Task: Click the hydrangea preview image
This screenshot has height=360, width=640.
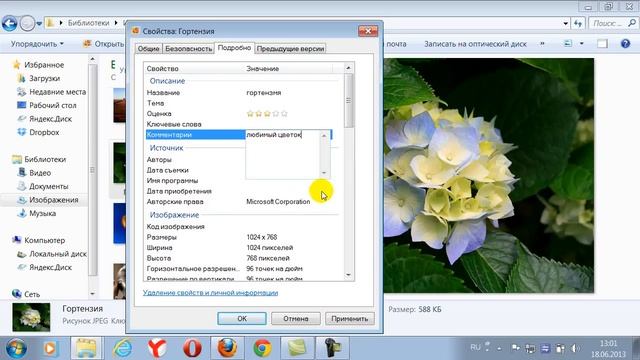Action: pyautogui.click(x=488, y=175)
